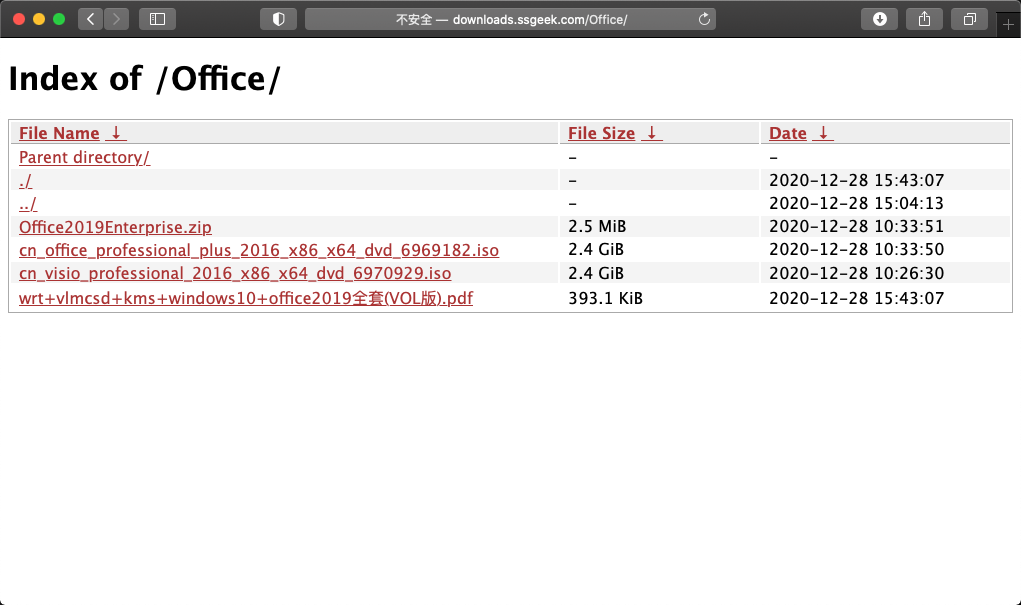This screenshot has width=1021, height=605.
Task: Select the date 2020-12-28 10:33:51
Action: pyautogui.click(x=856, y=226)
